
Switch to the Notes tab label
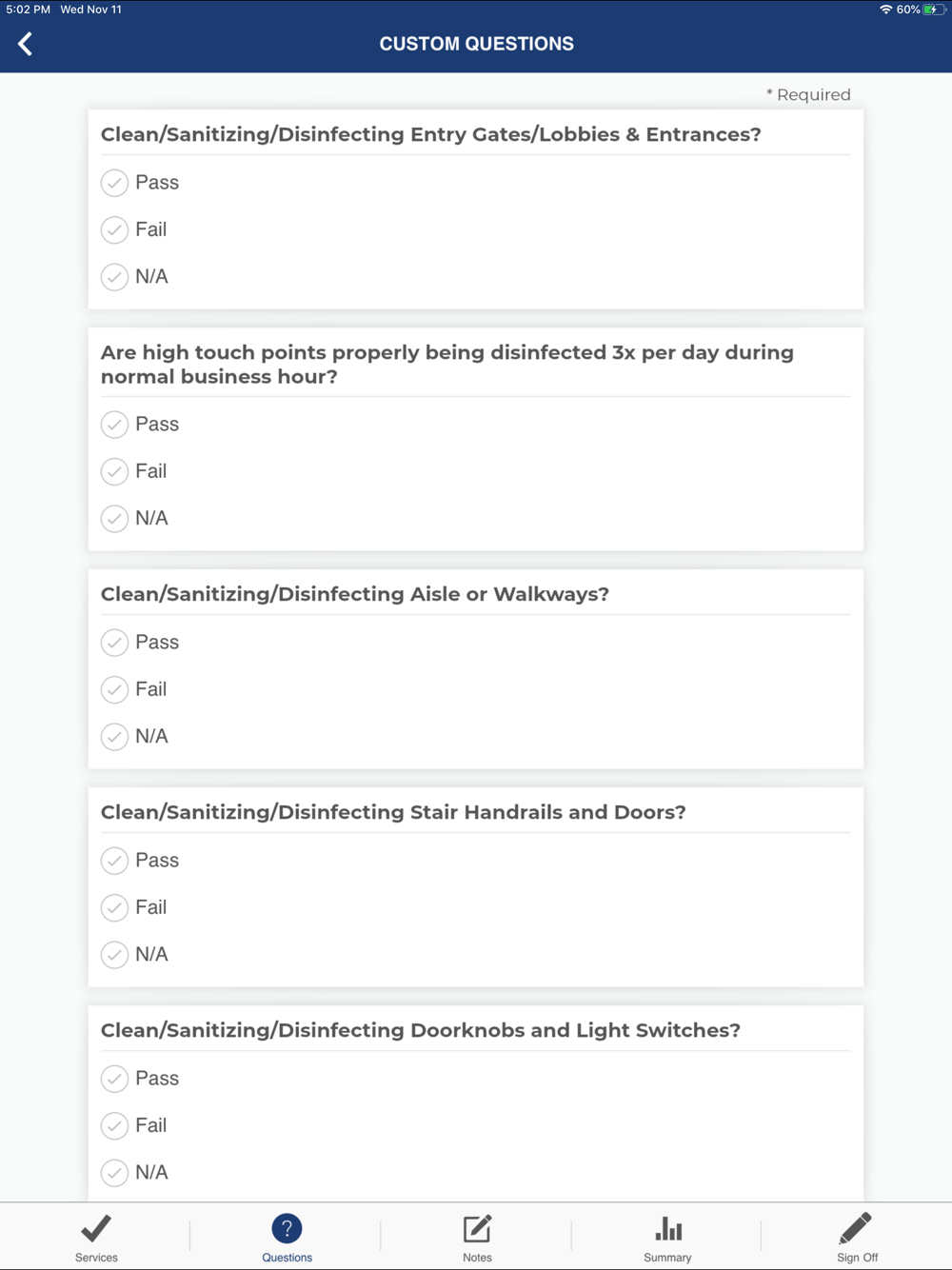tap(477, 1258)
